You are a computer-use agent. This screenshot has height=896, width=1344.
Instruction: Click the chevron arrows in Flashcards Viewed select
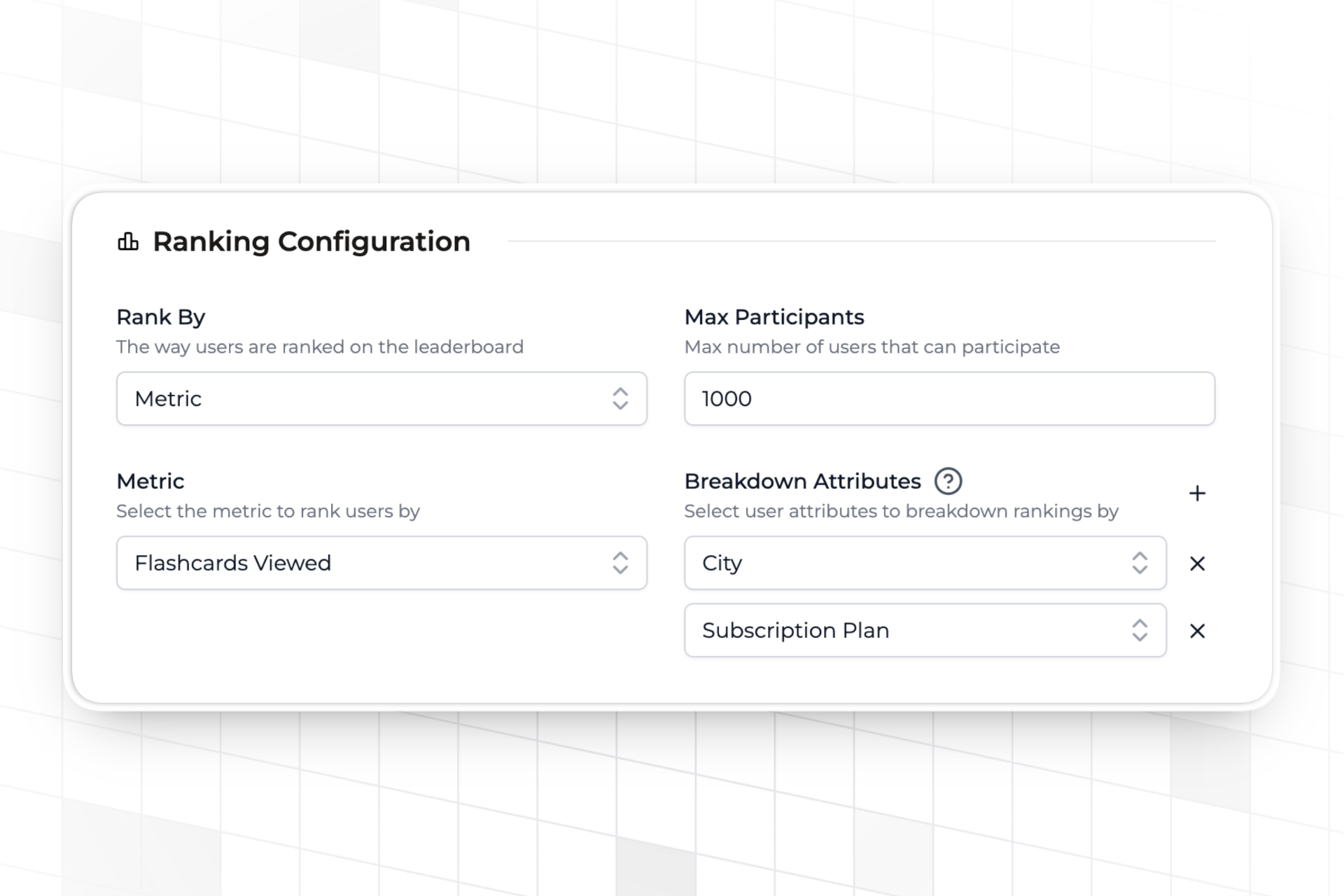[620, 563]
